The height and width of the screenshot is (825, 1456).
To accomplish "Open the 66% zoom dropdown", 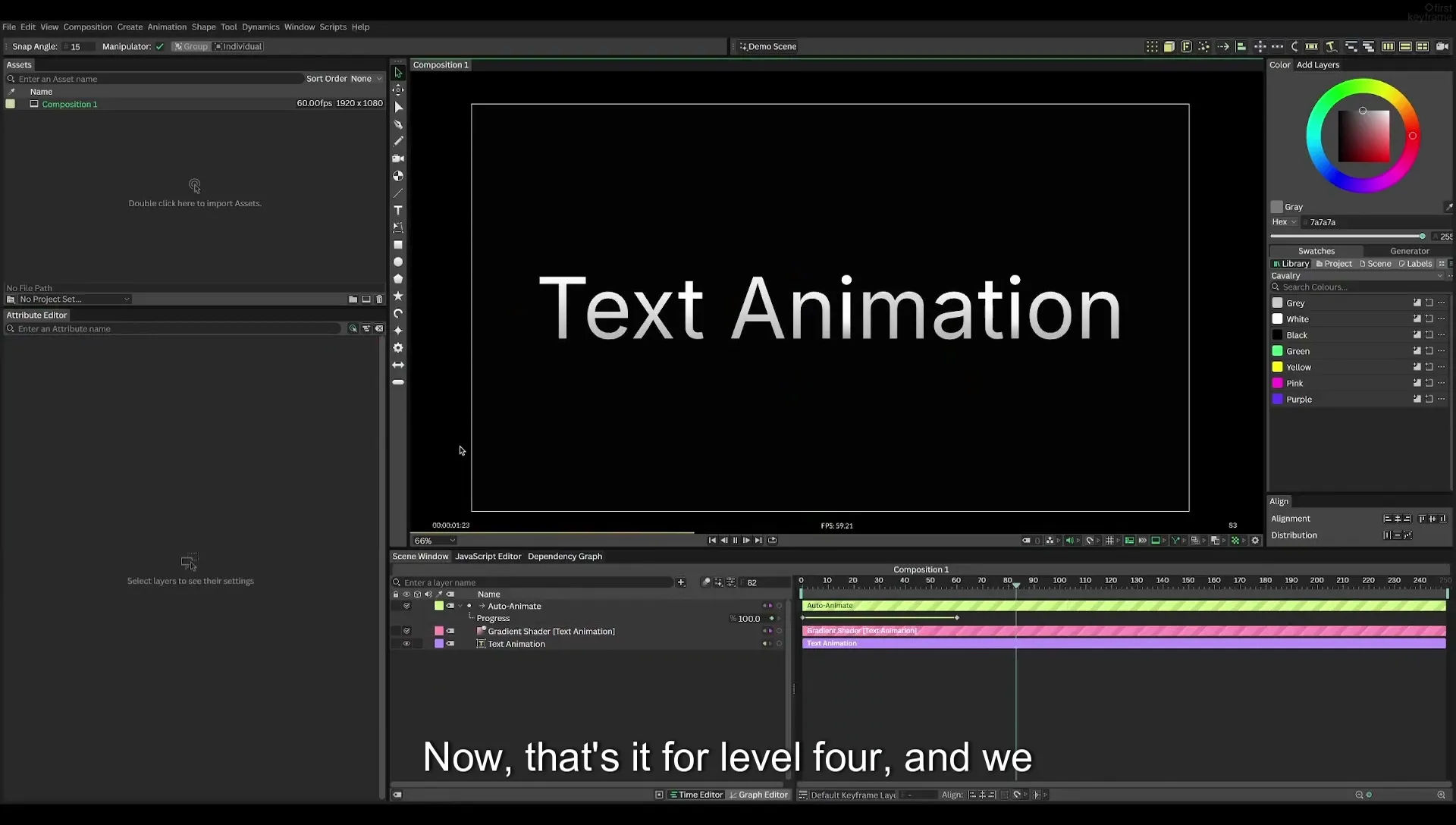I will (435, 541).
